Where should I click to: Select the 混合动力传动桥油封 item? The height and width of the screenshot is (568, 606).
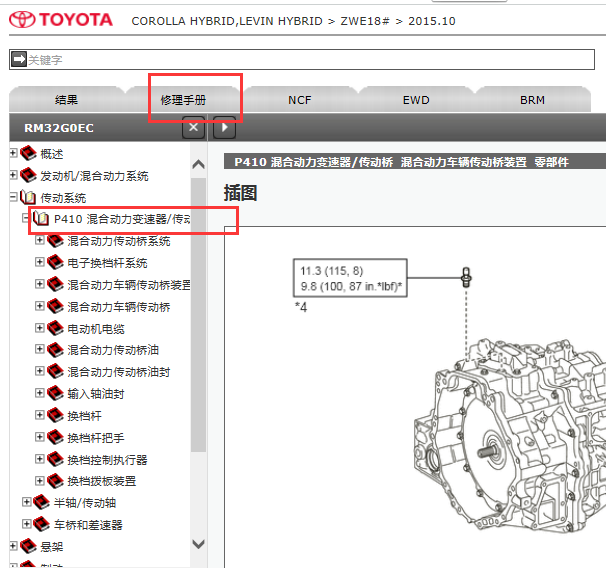click(x=119, y=372)
